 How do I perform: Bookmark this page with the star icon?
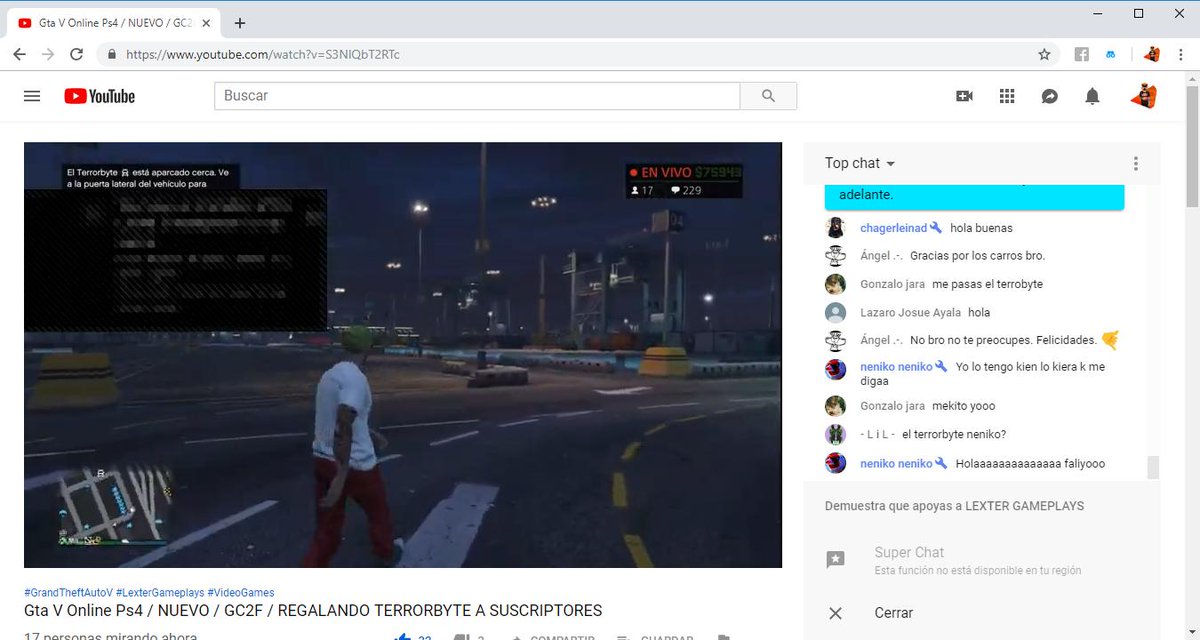click(1044, 54)
